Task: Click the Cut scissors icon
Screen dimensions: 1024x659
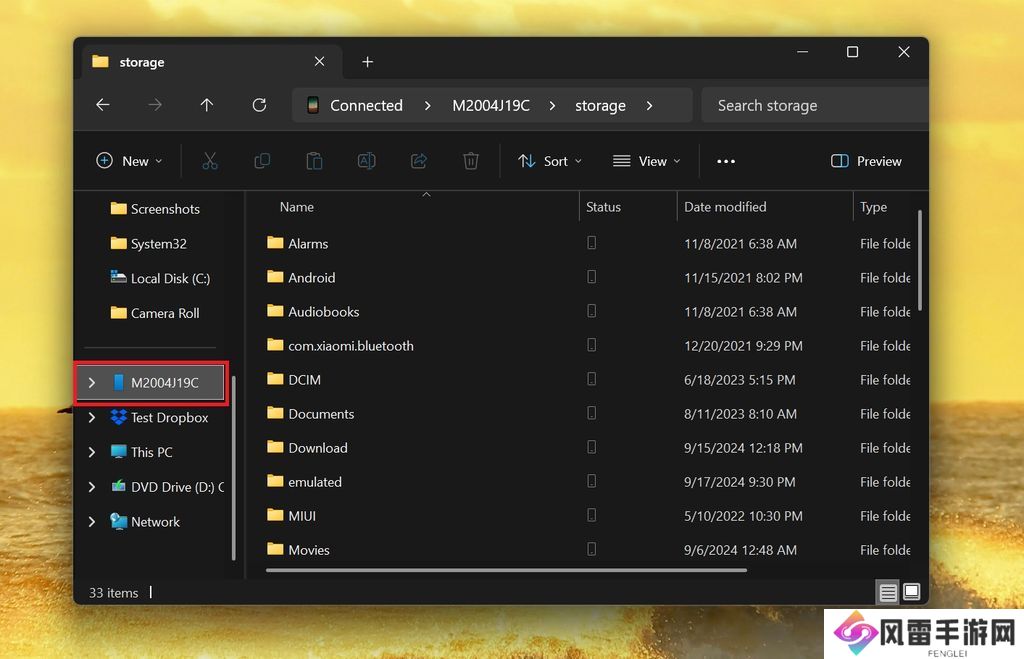Action: click(209, 161)
